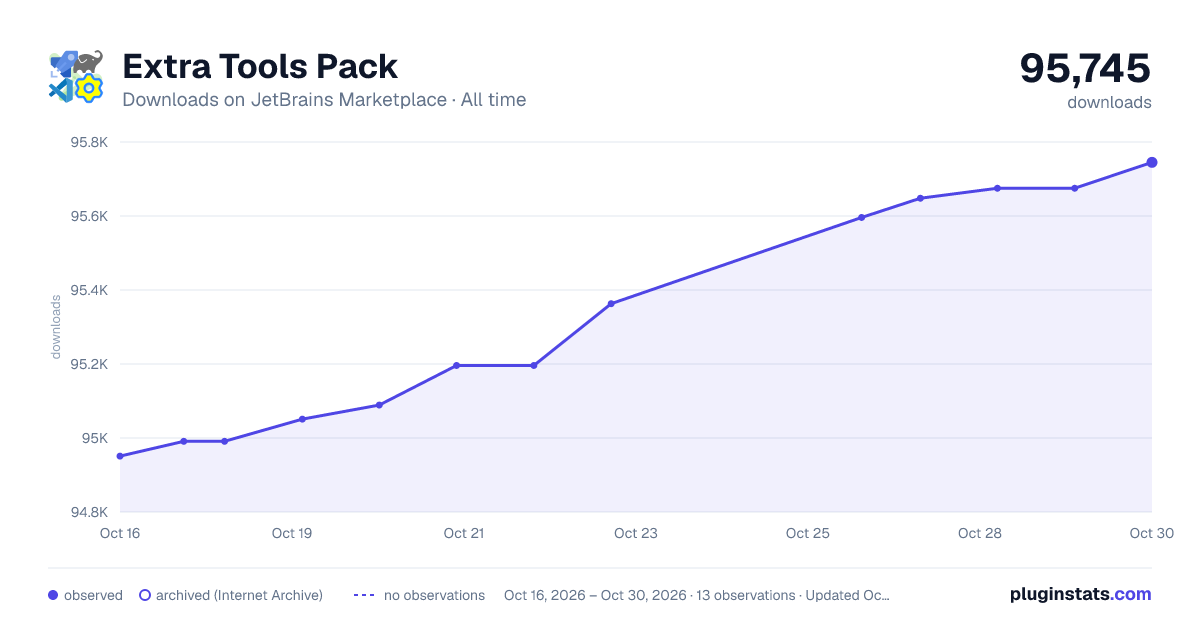
Task: Click the Downloads on JetBrains Marketplace subtitle
Action: click(x=324, y=100)
